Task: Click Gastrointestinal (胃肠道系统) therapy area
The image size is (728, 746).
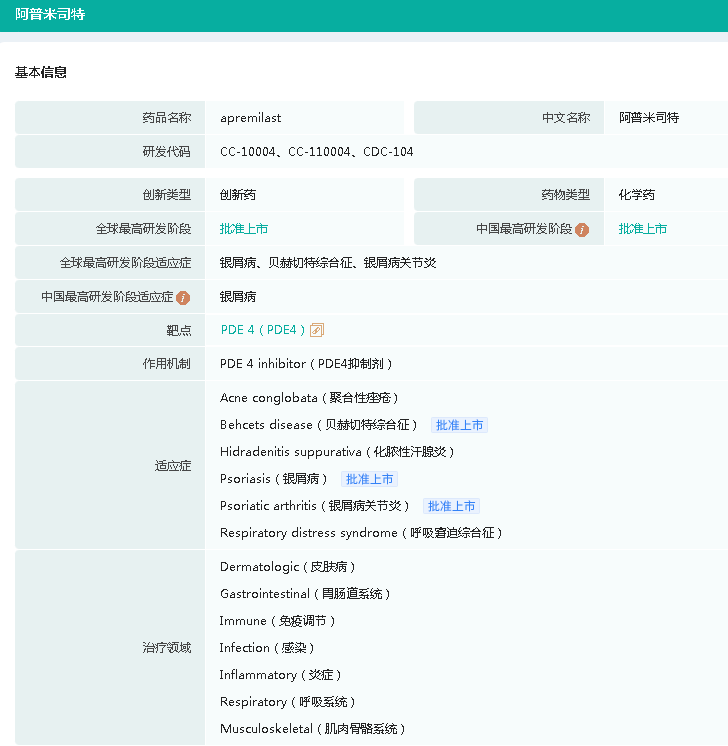Action: point(305,594)
